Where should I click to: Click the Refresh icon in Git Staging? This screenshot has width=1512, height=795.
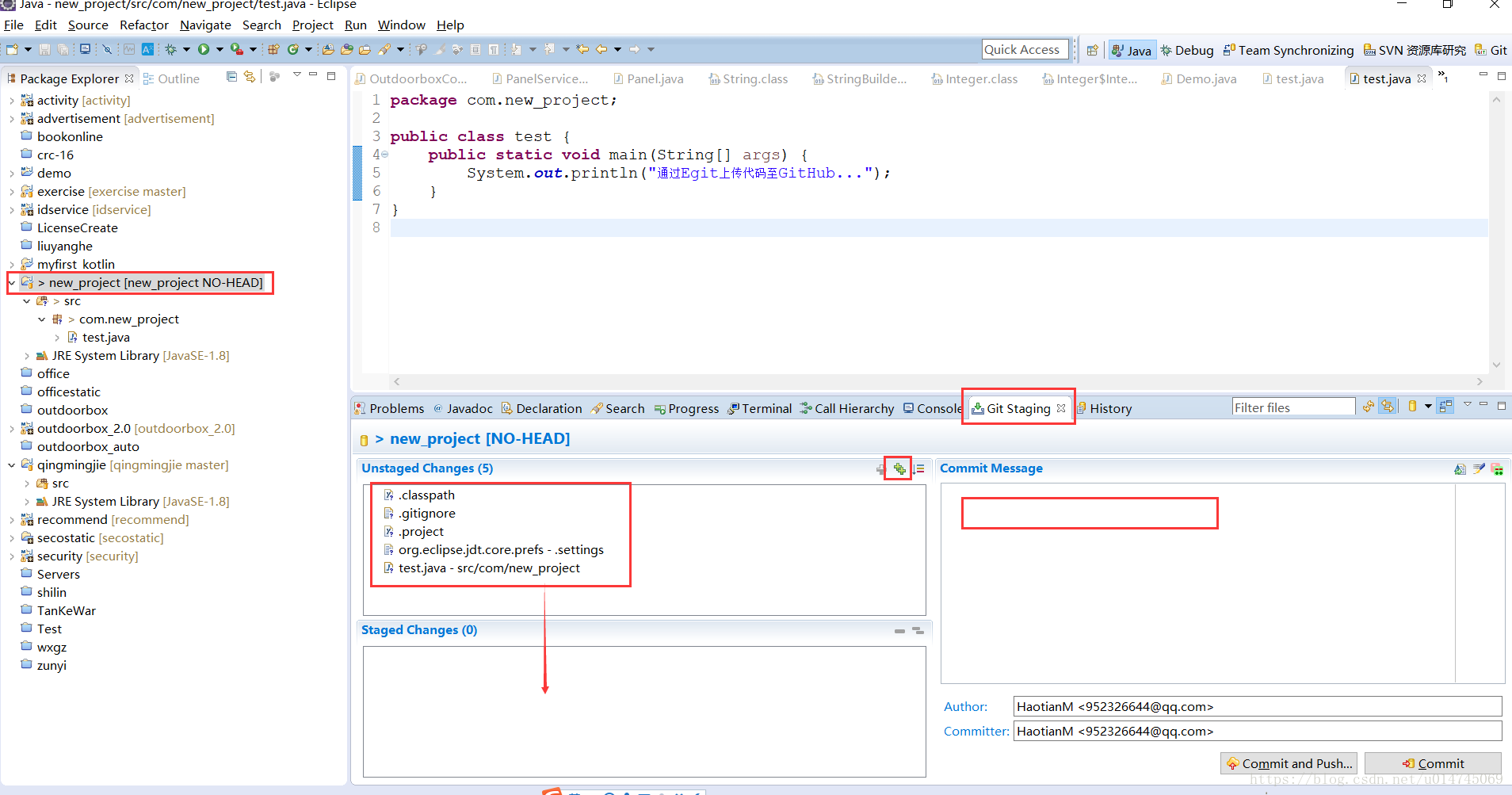(1369, 407)
